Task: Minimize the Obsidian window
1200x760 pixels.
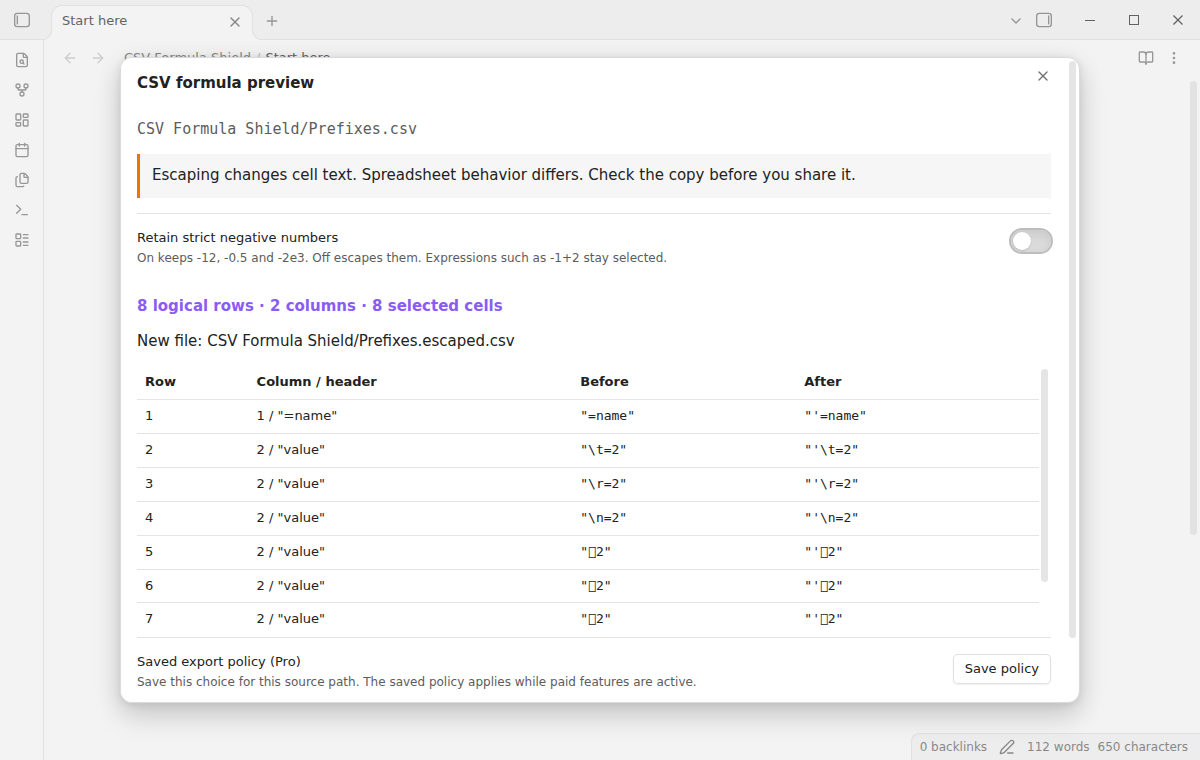Action: [1089, 20]
